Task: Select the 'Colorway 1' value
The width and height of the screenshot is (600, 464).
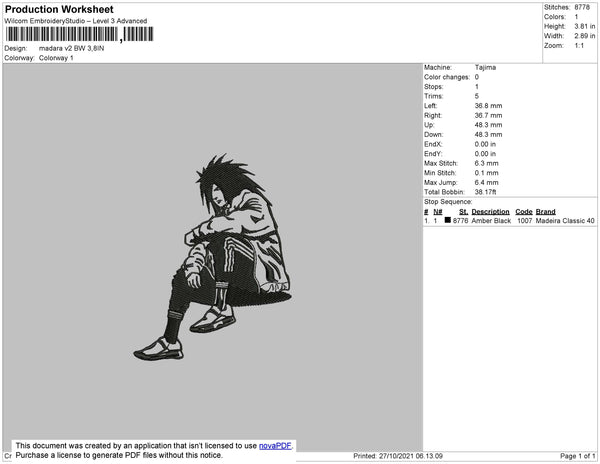Action: 56,58
